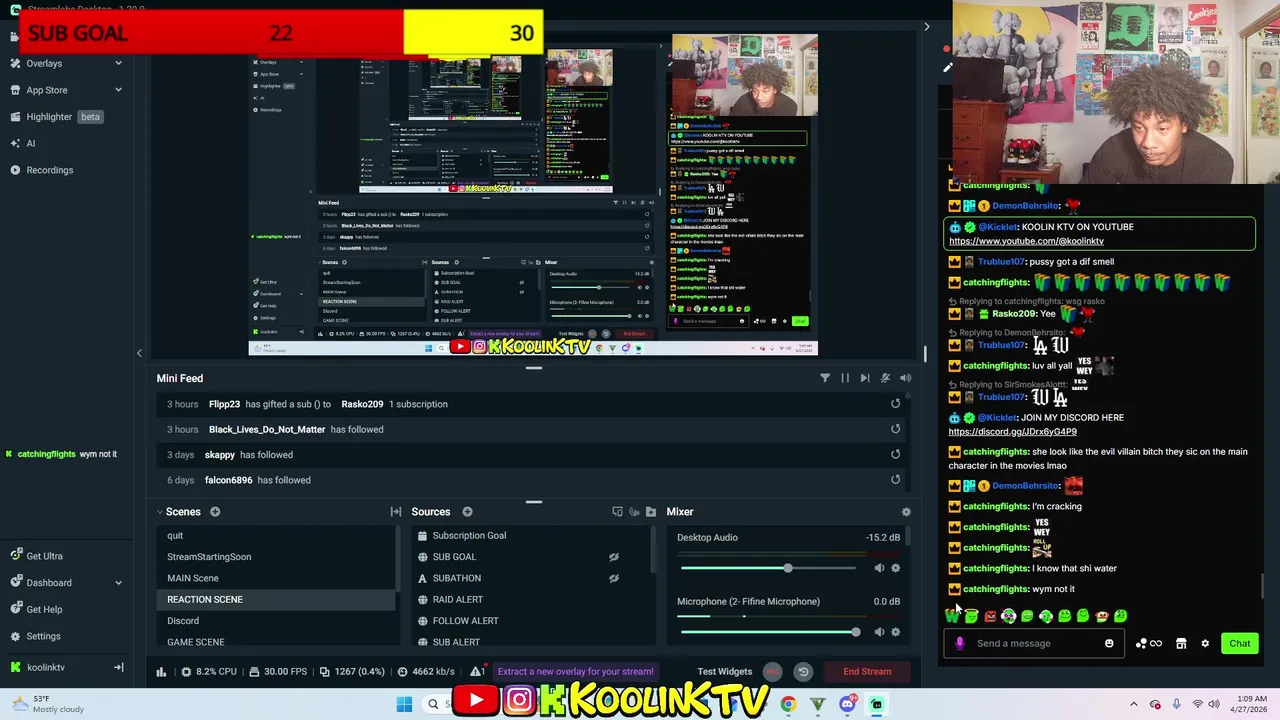Toggle the REC recording button

point(772,672)
